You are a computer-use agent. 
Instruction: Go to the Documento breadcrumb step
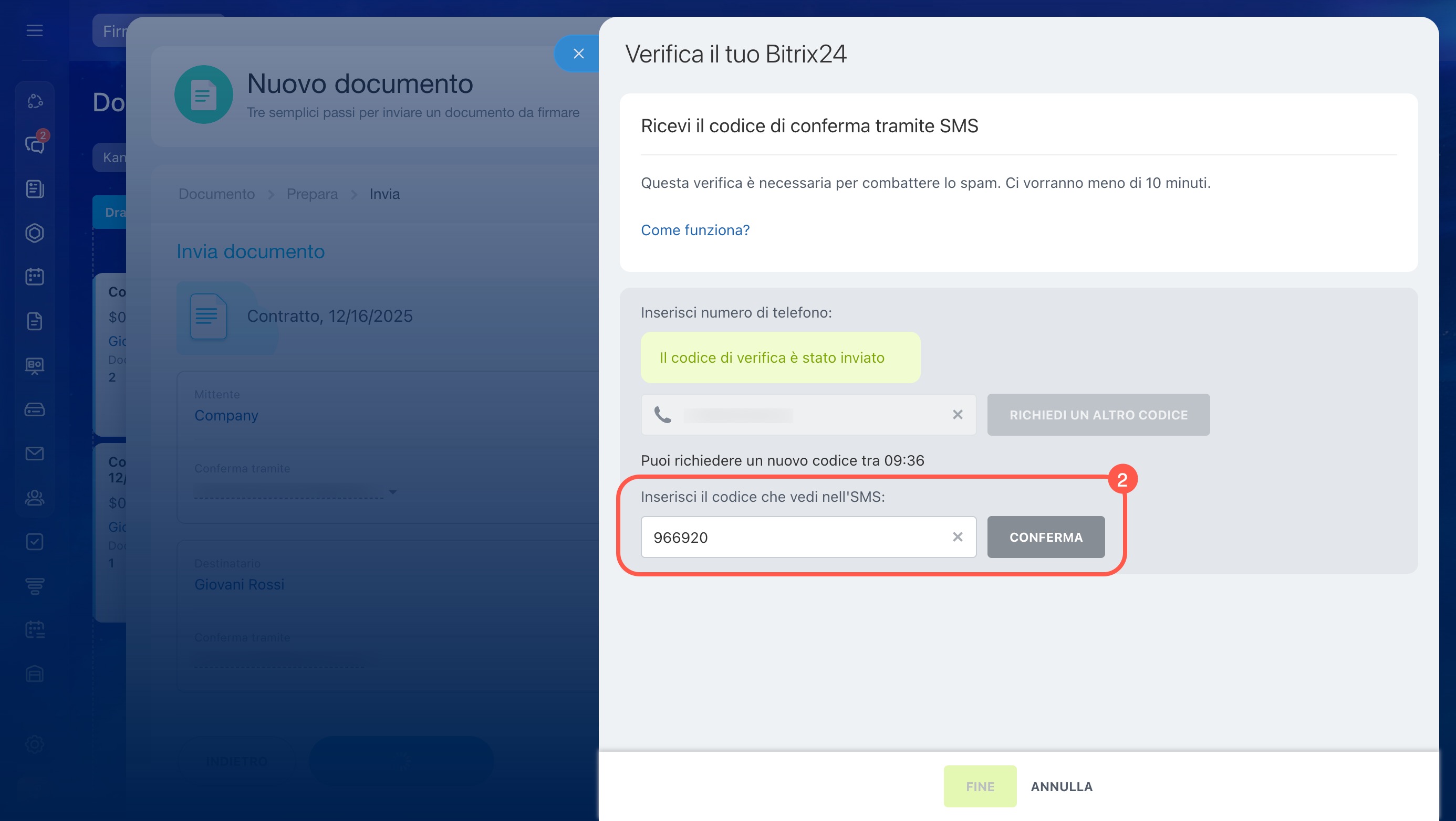[x=216, y=194]
